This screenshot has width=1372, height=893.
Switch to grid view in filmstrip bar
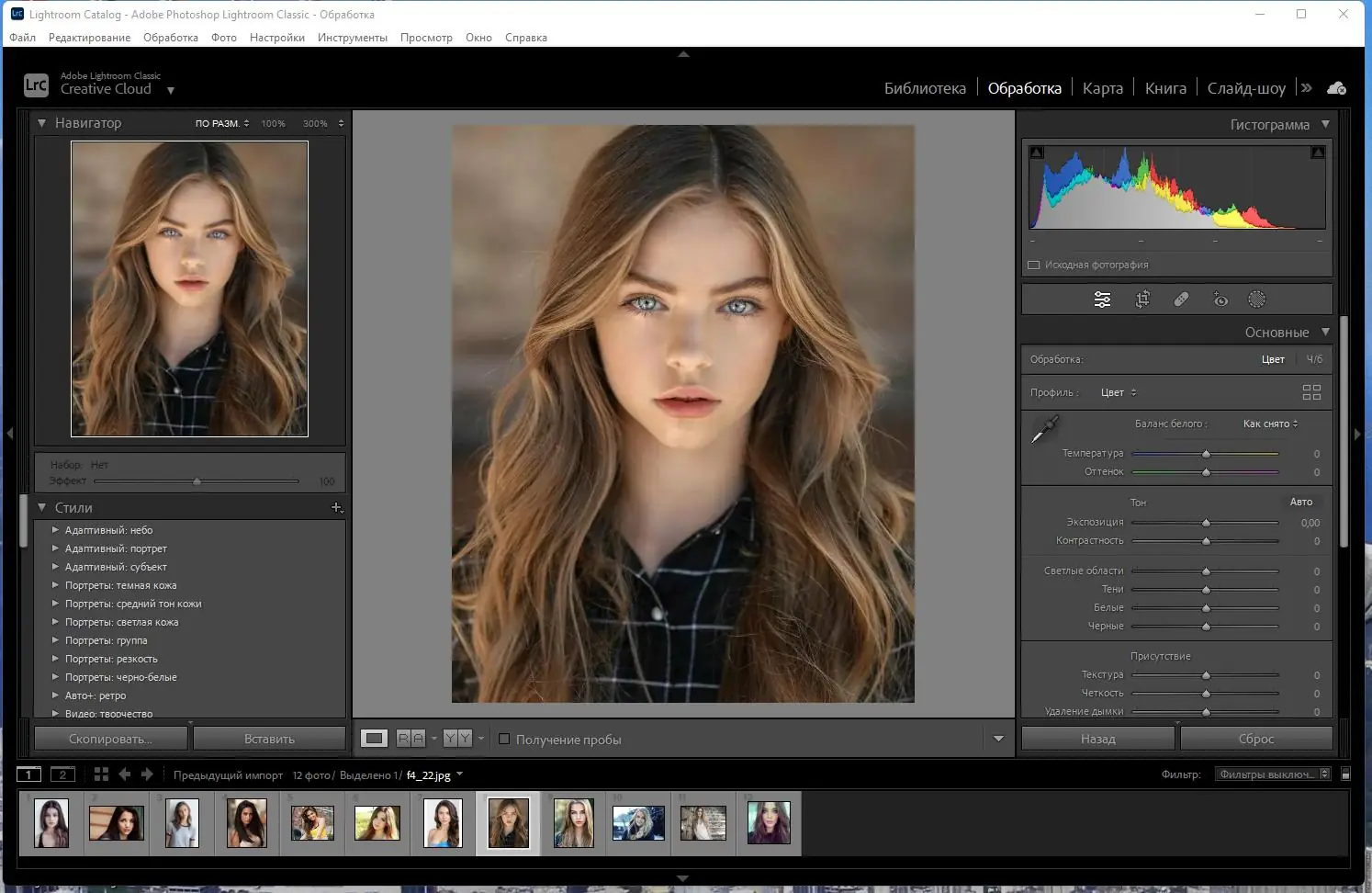tap(101, 774)
